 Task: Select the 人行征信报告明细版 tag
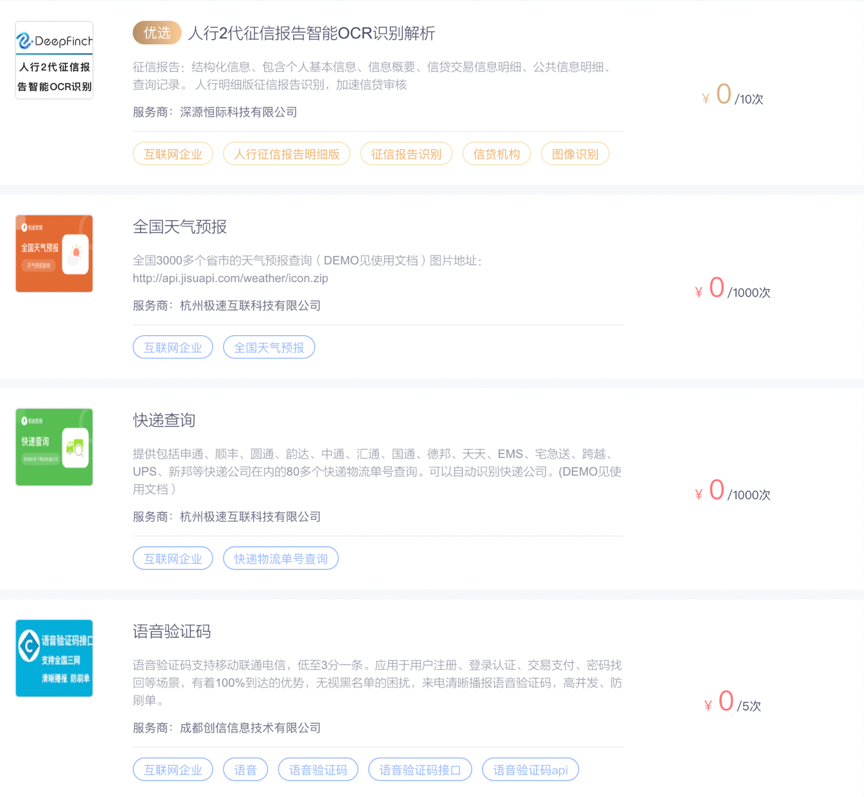click(287, 154)
